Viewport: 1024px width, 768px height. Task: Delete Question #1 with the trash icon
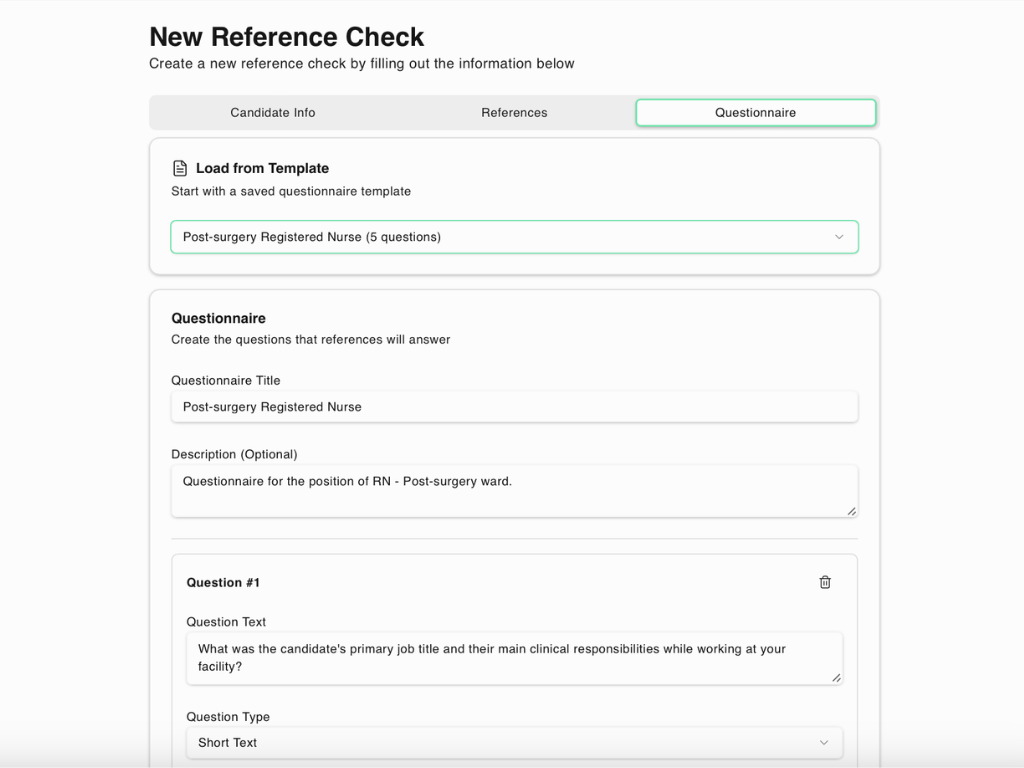[x=825, y=582]
